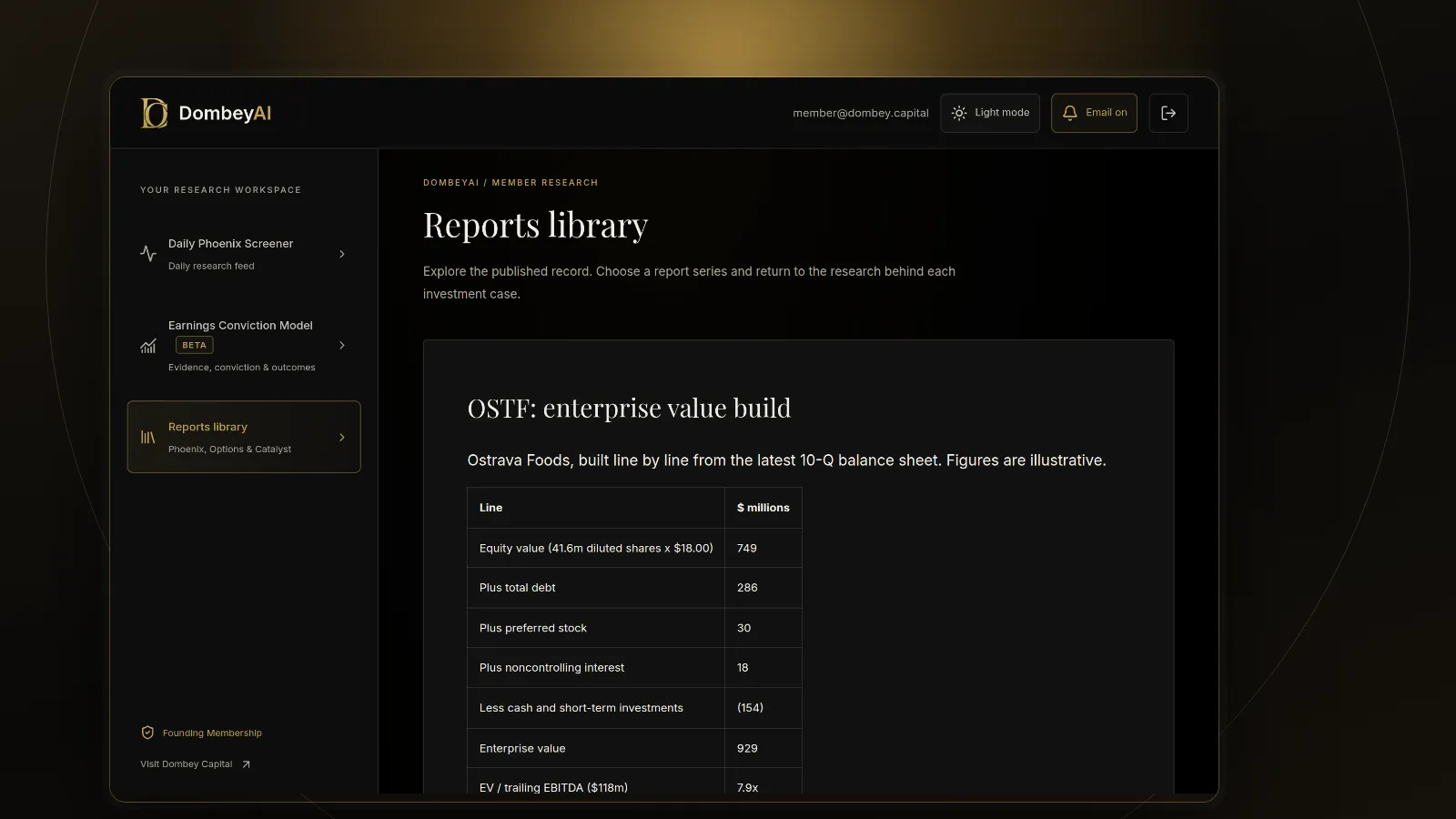Click Less cash and short-term investments row

click(634, 708)
